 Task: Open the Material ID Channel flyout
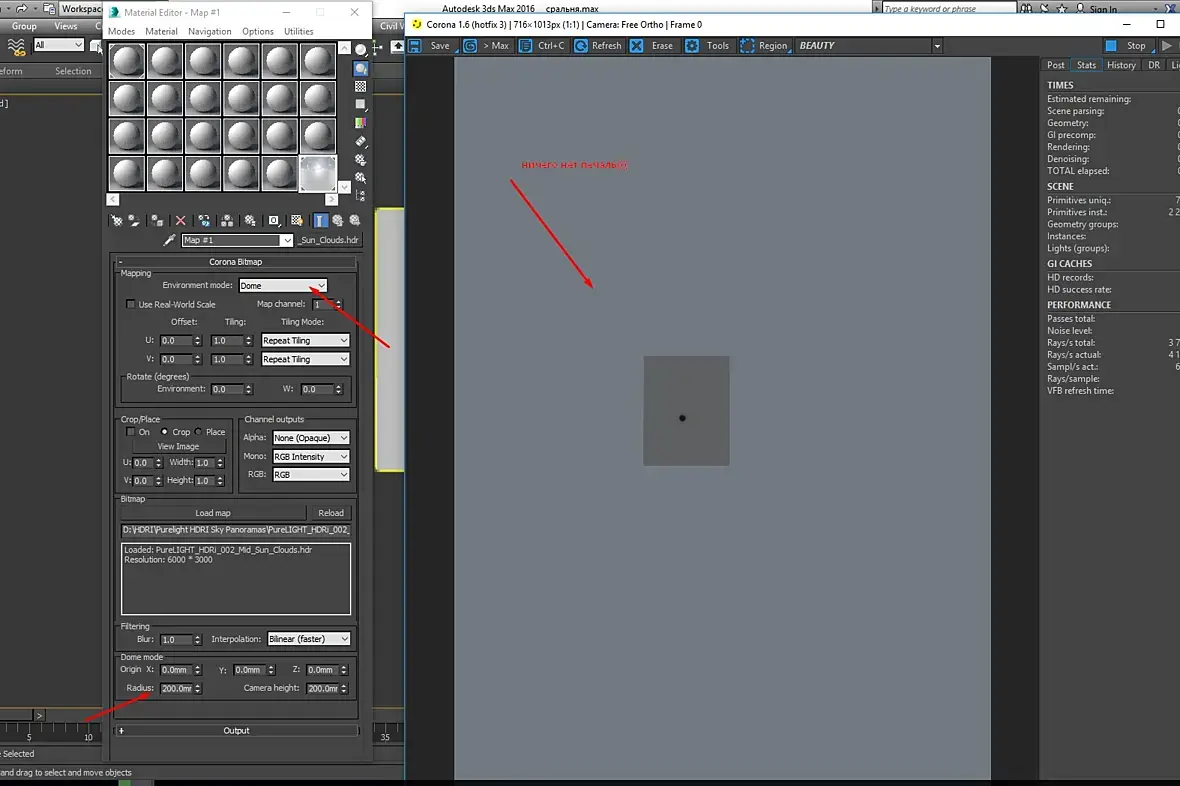274,221
